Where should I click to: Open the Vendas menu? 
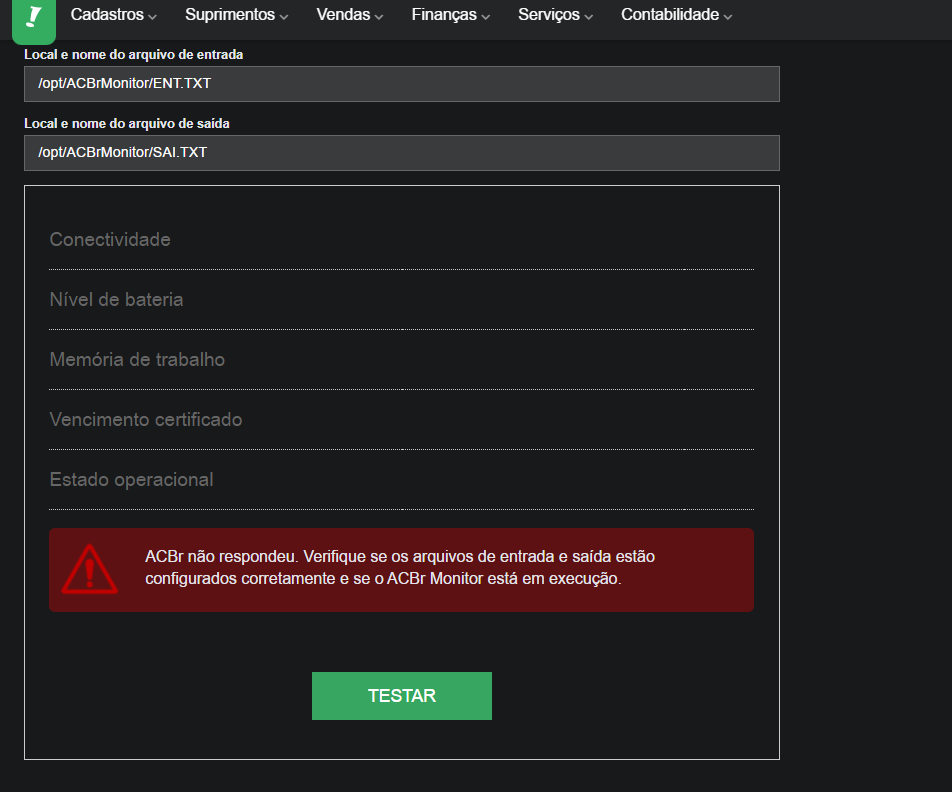350,15
